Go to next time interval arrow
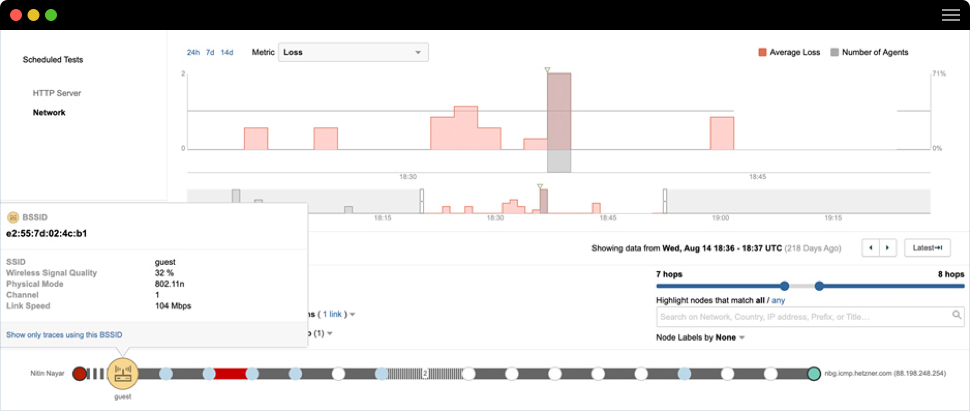 click(887, 247)
